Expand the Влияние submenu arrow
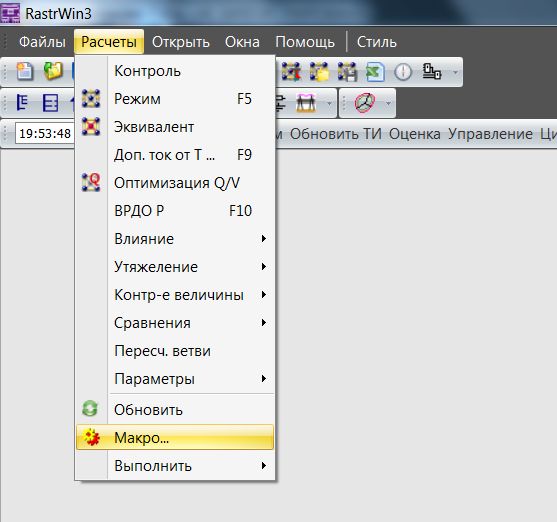The height and width of the screenshot is (522, 557). 264,238
